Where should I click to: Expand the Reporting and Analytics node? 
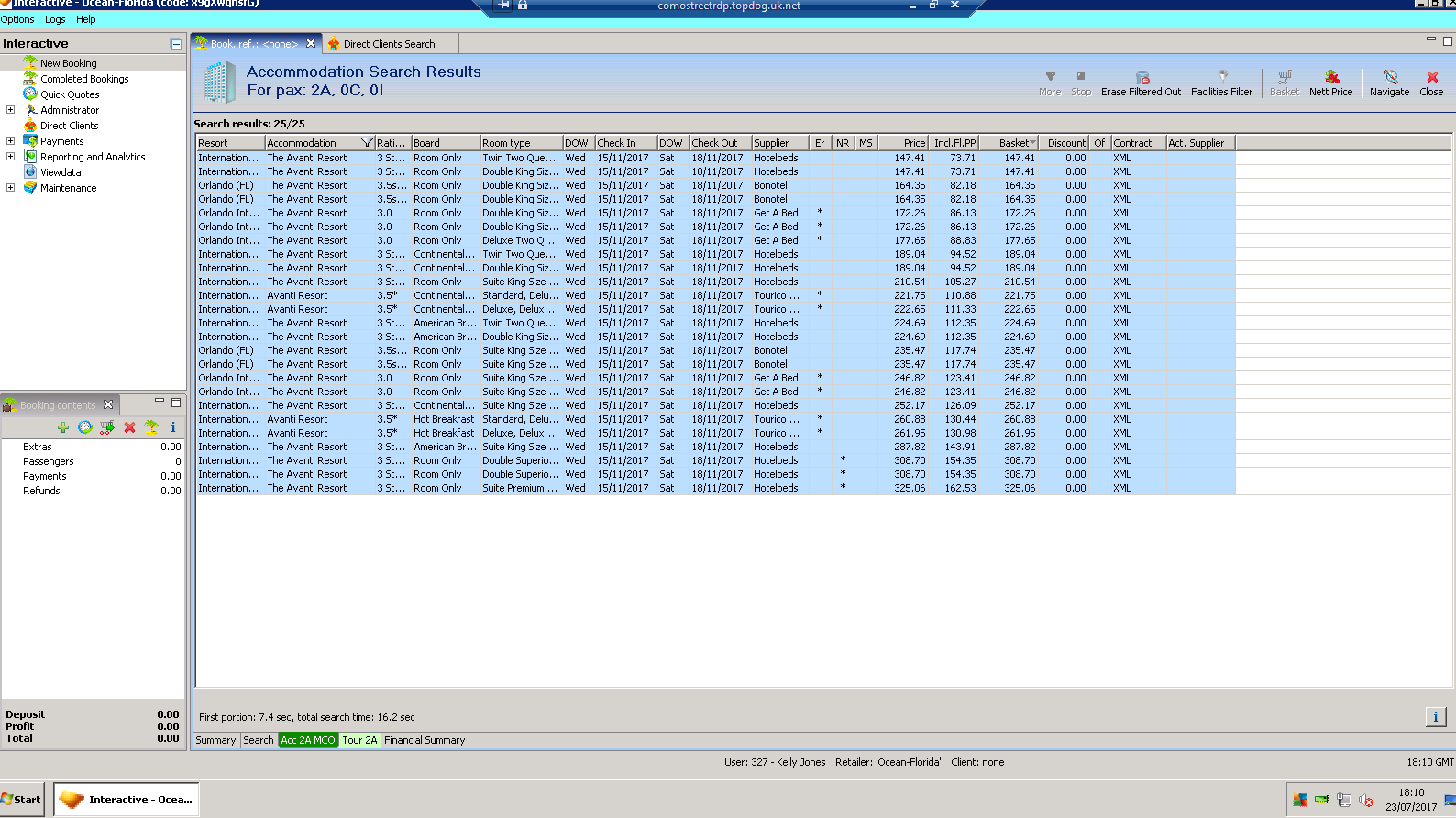pos(10,157)
